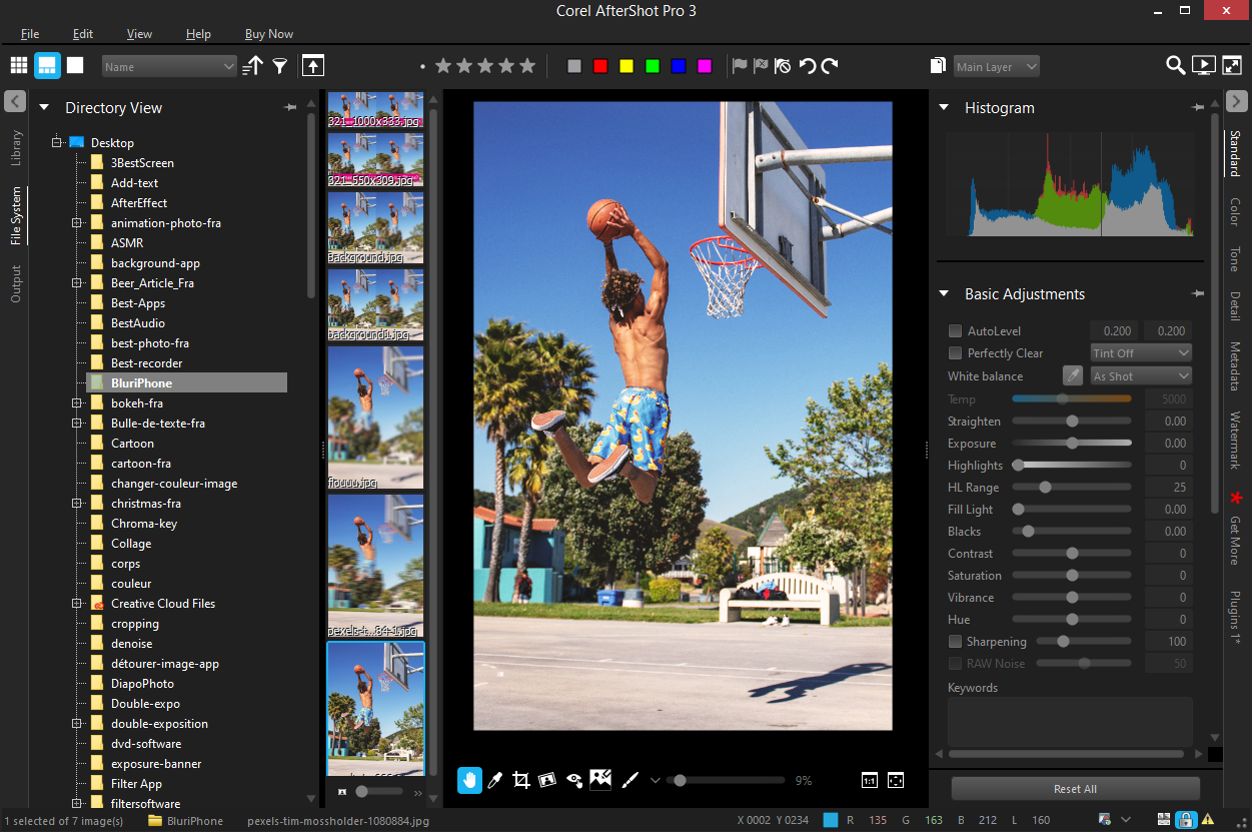Screen dimensions: 1252x832
Task: Open the White balance As Shot dropdown
Action: [1140, 375]
